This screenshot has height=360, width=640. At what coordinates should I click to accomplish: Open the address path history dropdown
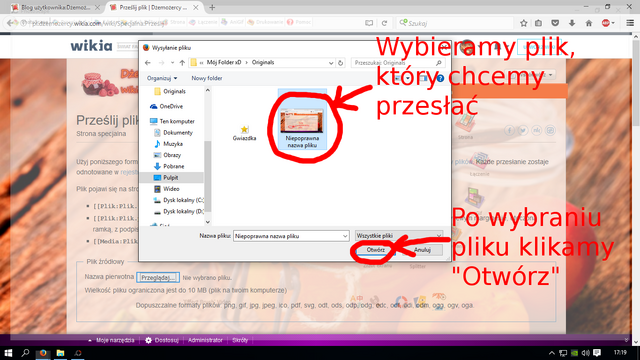click(x=331, y=63)
